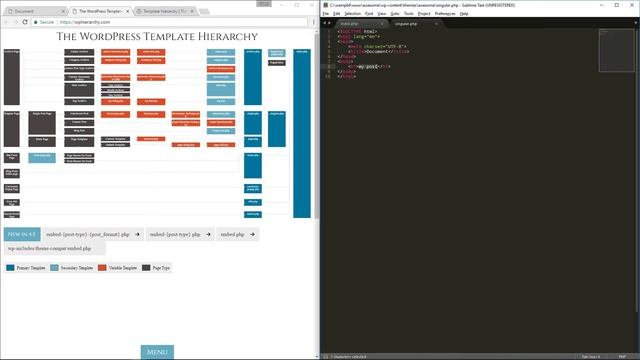Click the embed-{post-type}-{post_format}.php link

(93, 234)
